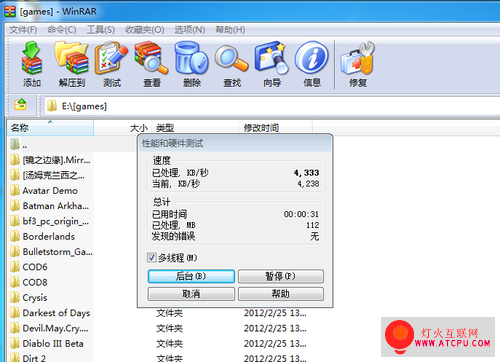This screenshot has width=500, height=362.
Task: Toggle the 多线程 (Multithreading) checkbox
Action: pos(152,257)
